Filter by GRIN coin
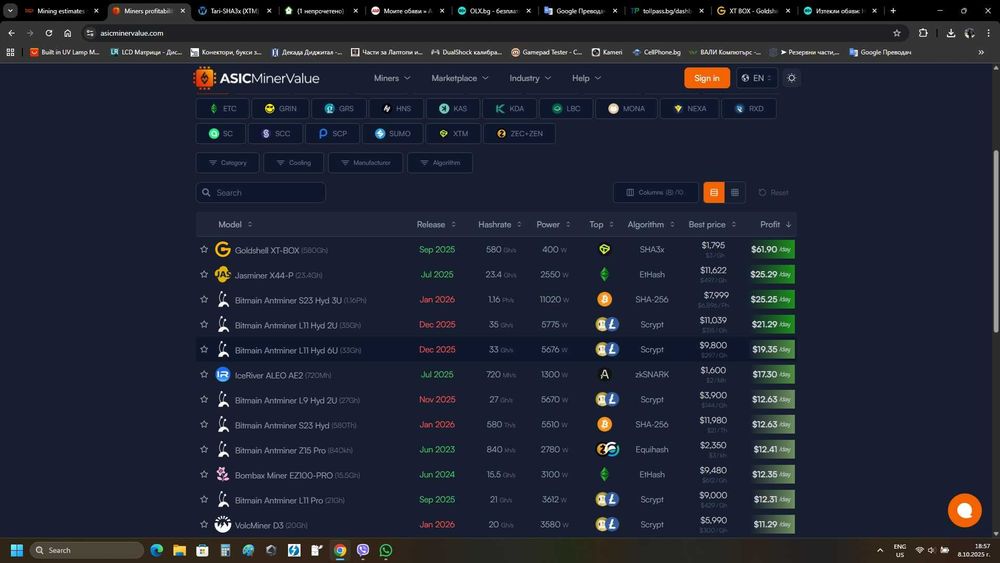 tap(281, 108)
